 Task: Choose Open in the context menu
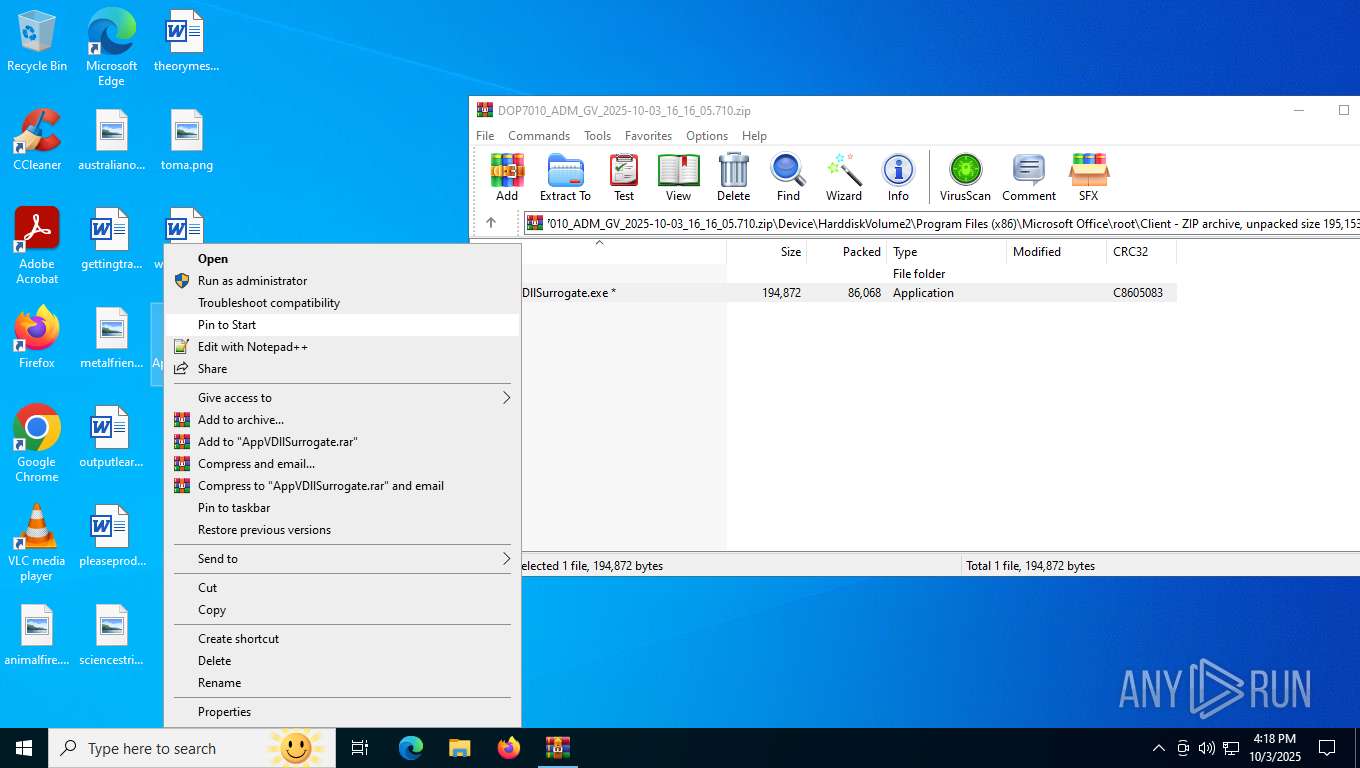tap(342, 259)
